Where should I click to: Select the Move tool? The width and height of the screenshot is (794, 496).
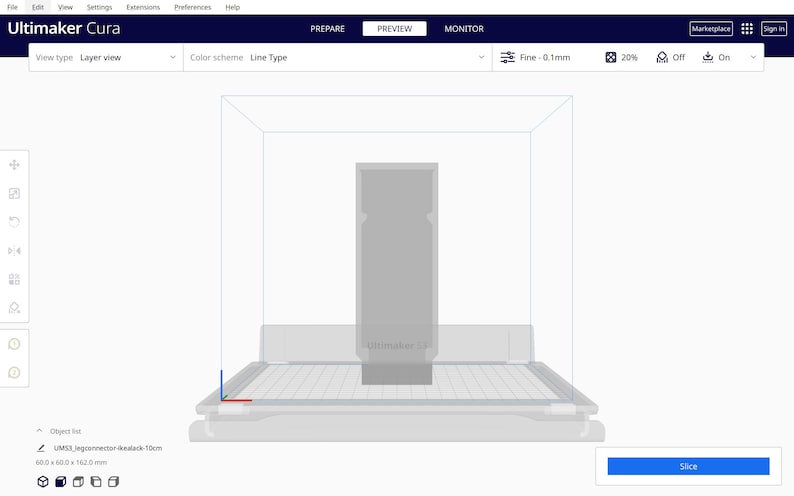pyautogui.click(x=14, y=165)
